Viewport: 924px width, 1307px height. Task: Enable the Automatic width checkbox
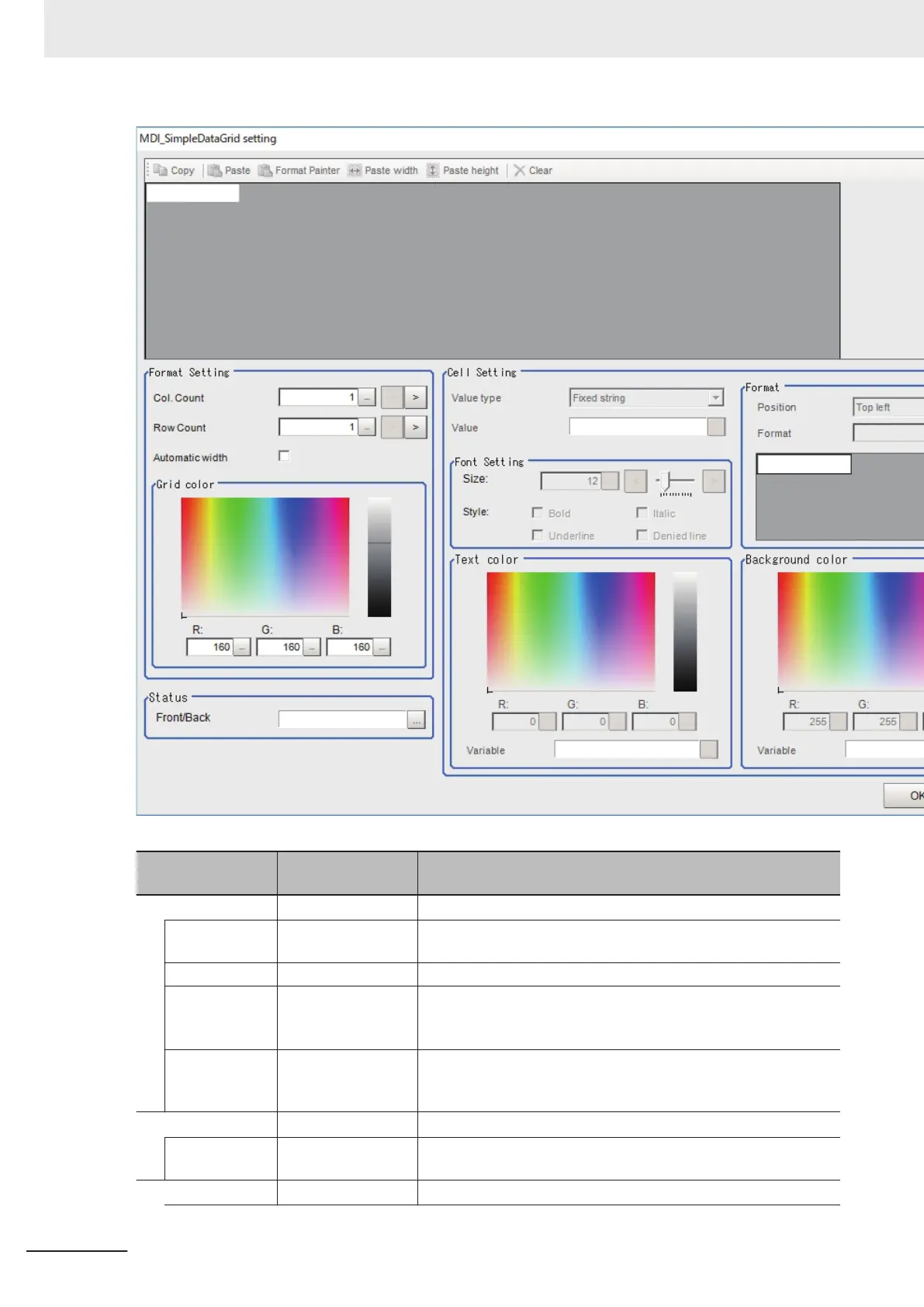click(284, 456)
